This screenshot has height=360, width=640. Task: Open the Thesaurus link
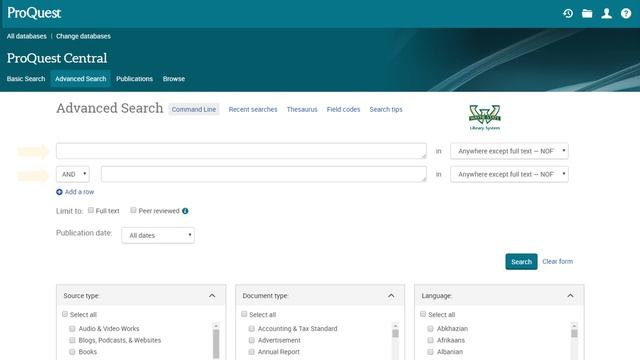click(x=302, y=109)
